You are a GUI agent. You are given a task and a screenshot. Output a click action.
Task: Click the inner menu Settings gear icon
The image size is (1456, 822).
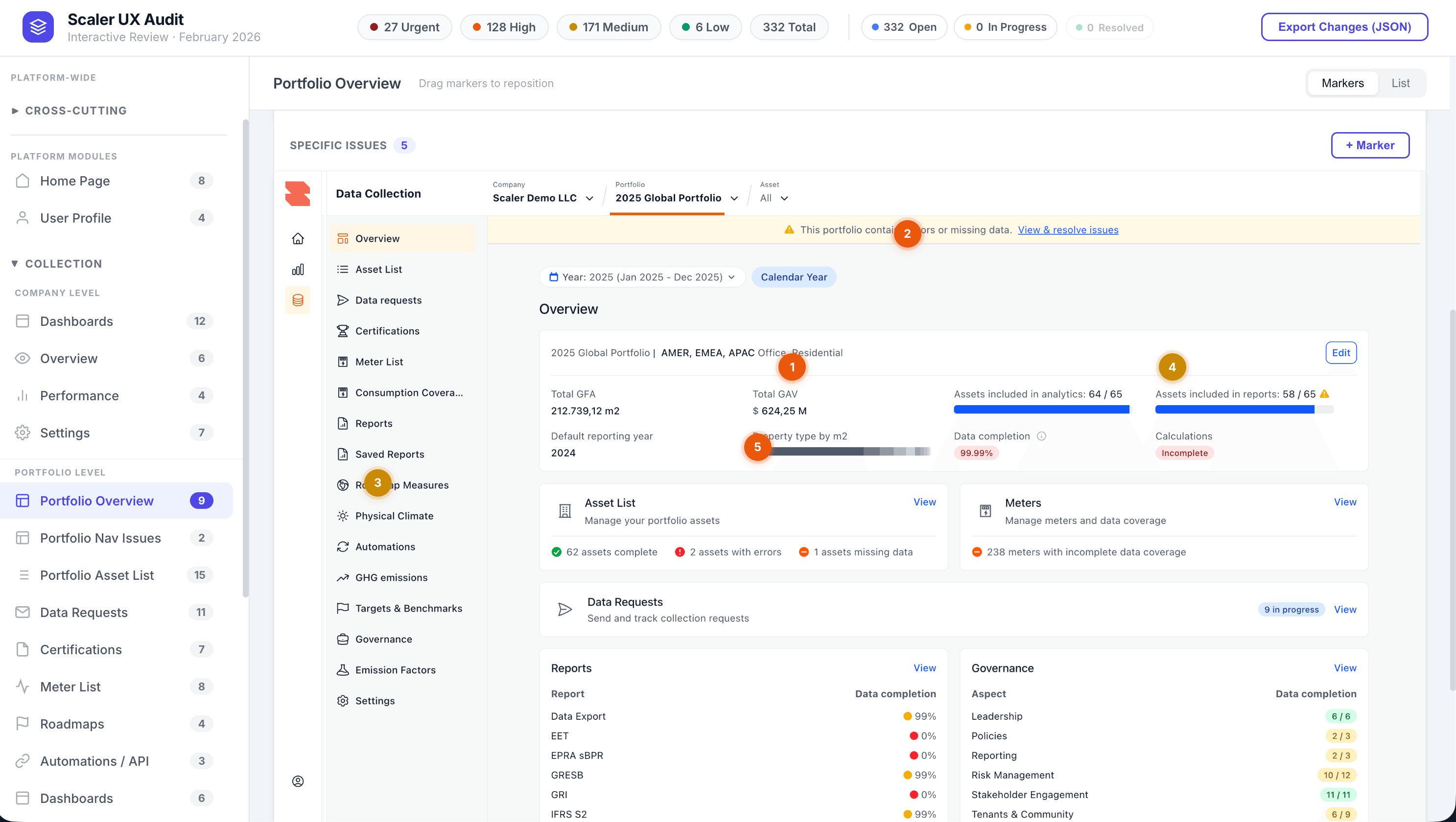click(x=343, y=701)
